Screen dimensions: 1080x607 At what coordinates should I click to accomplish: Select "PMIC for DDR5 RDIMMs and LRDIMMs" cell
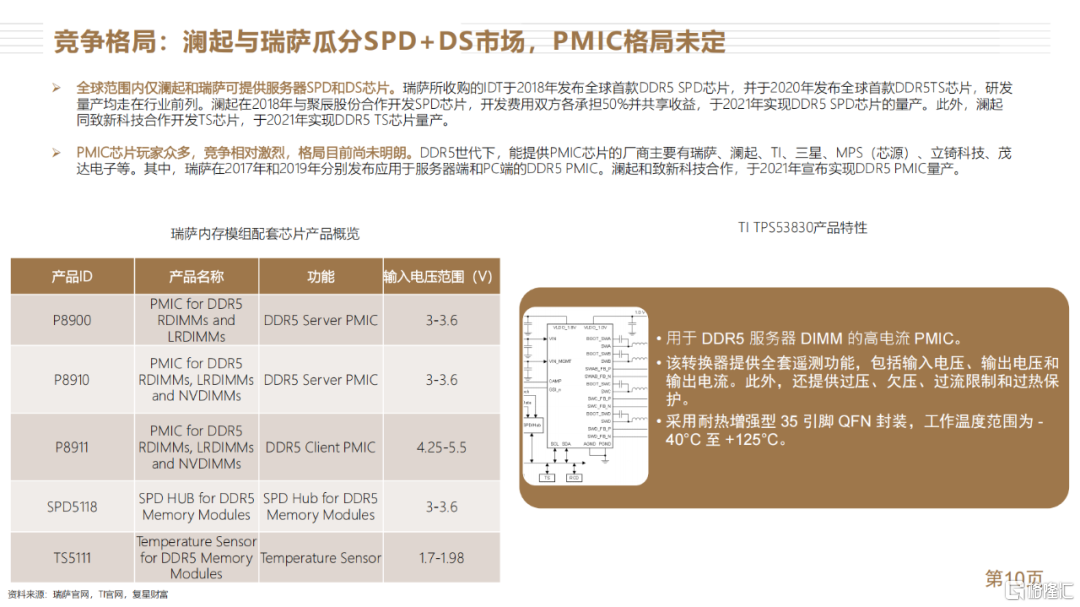(196, 320)
